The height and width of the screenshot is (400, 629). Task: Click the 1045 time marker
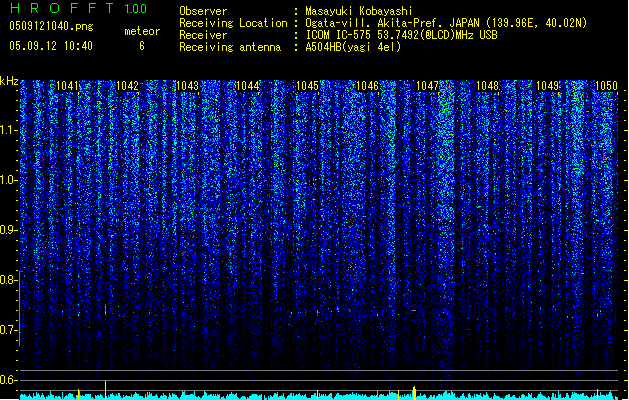pos(307,86)
